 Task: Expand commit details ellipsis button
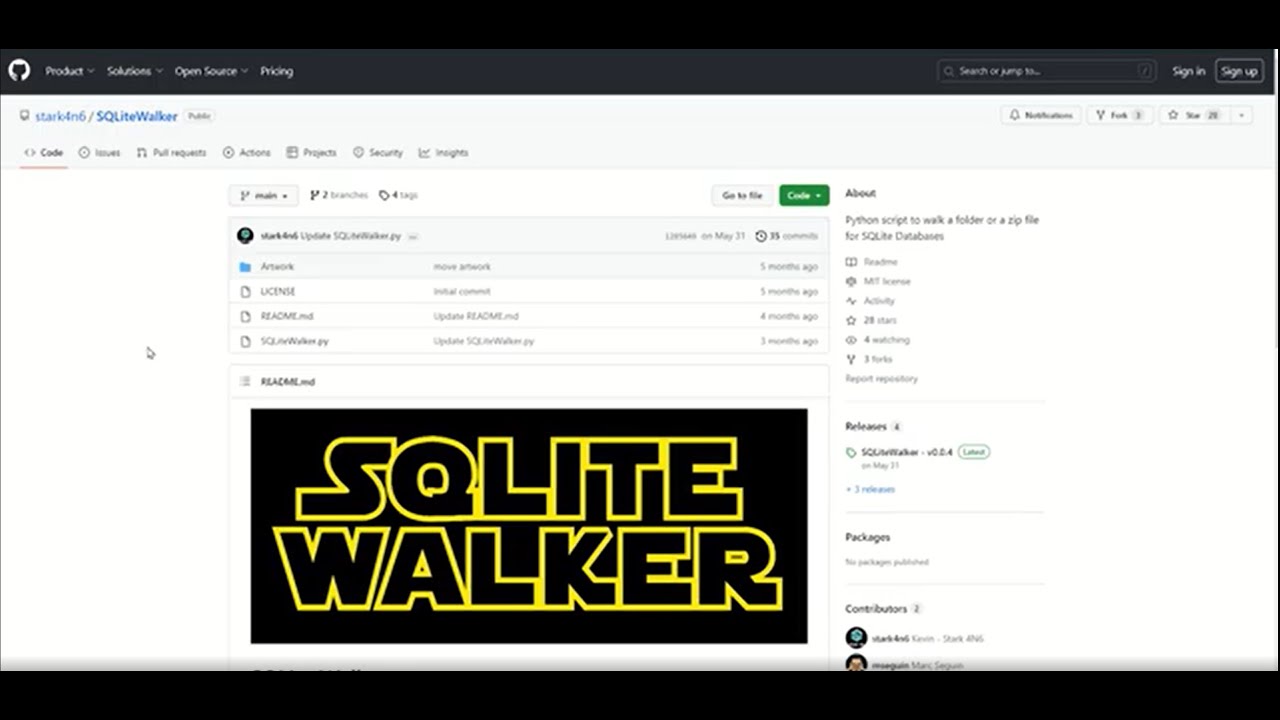(x=413, y=236)
